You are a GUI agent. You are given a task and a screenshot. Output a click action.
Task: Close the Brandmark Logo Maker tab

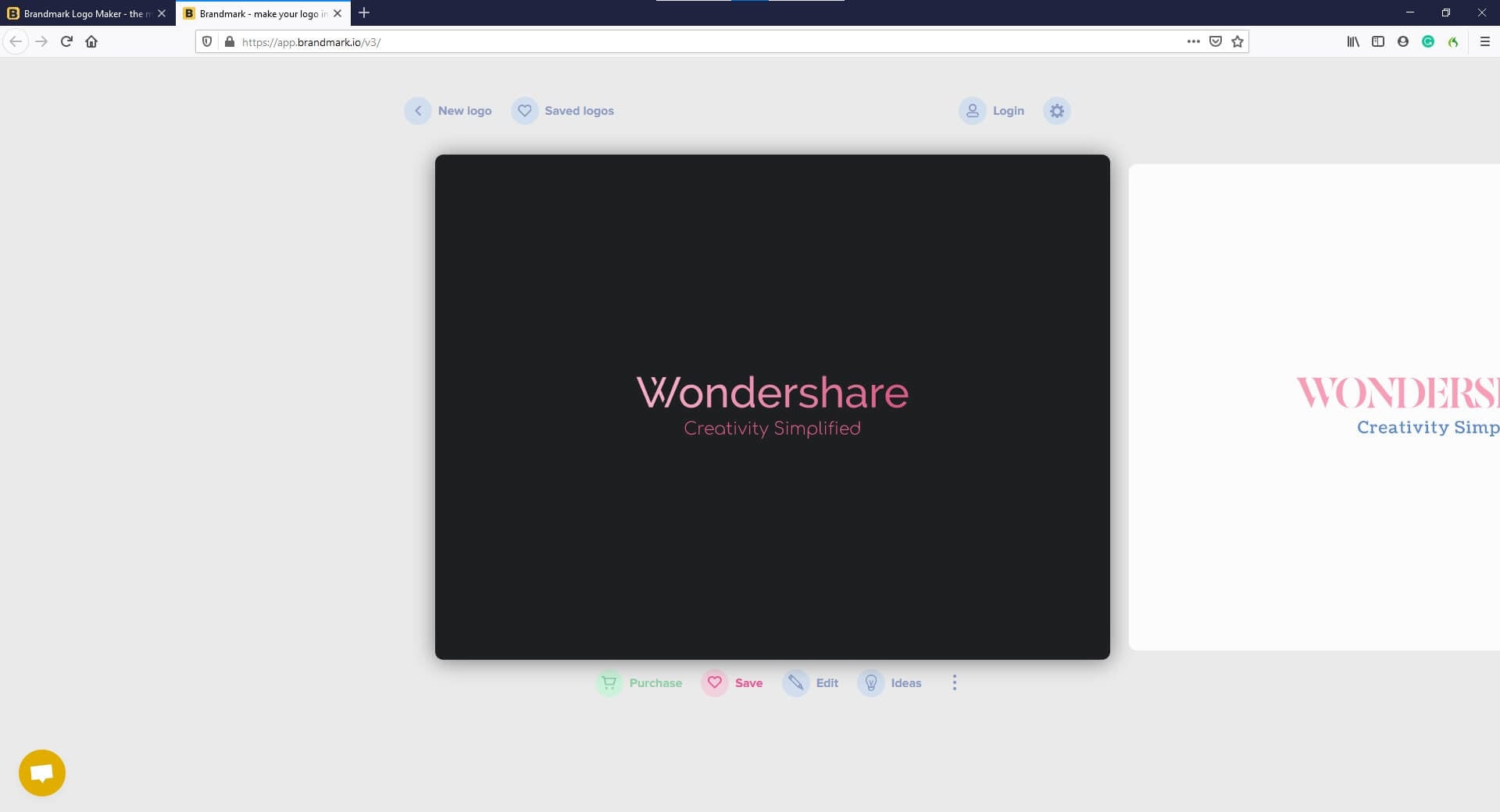coord(162,13)
